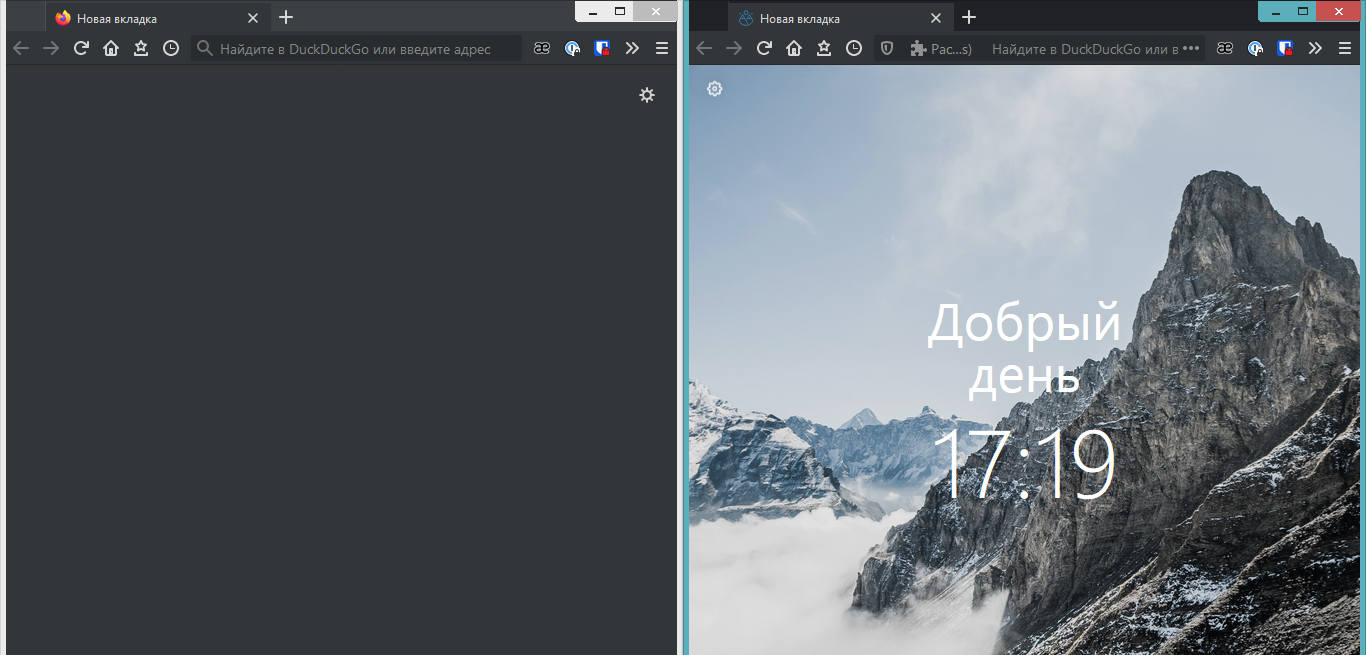Open the bookmarks star-tray icon in left window

(141, 48)
